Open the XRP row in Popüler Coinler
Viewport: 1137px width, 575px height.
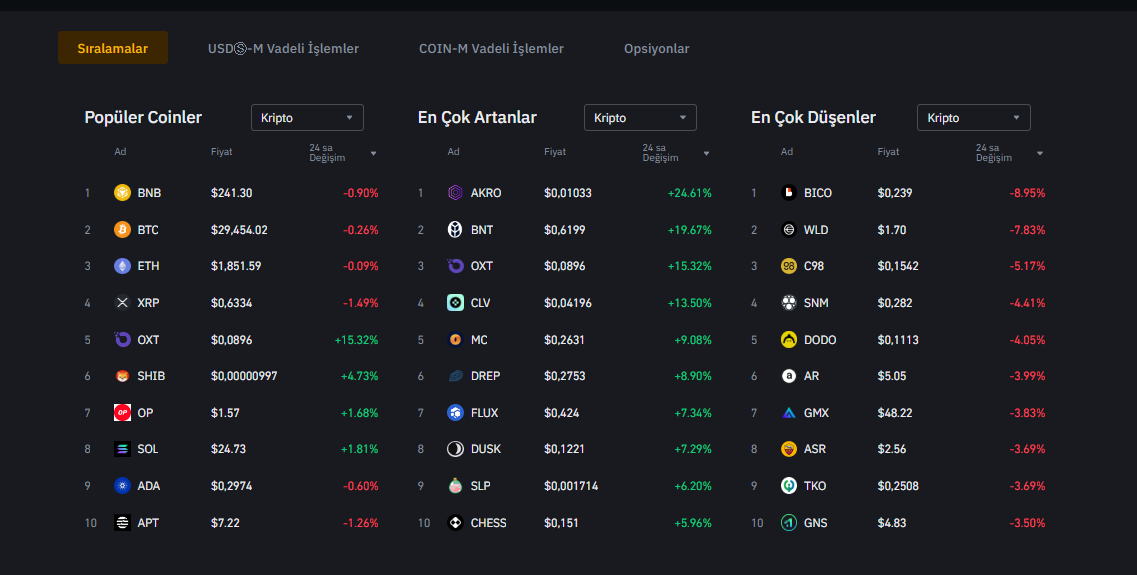point(231,303)
